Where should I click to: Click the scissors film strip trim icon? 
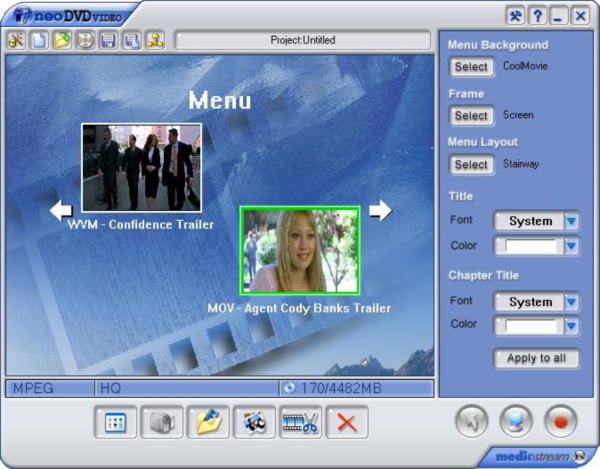tap(300, 422)
